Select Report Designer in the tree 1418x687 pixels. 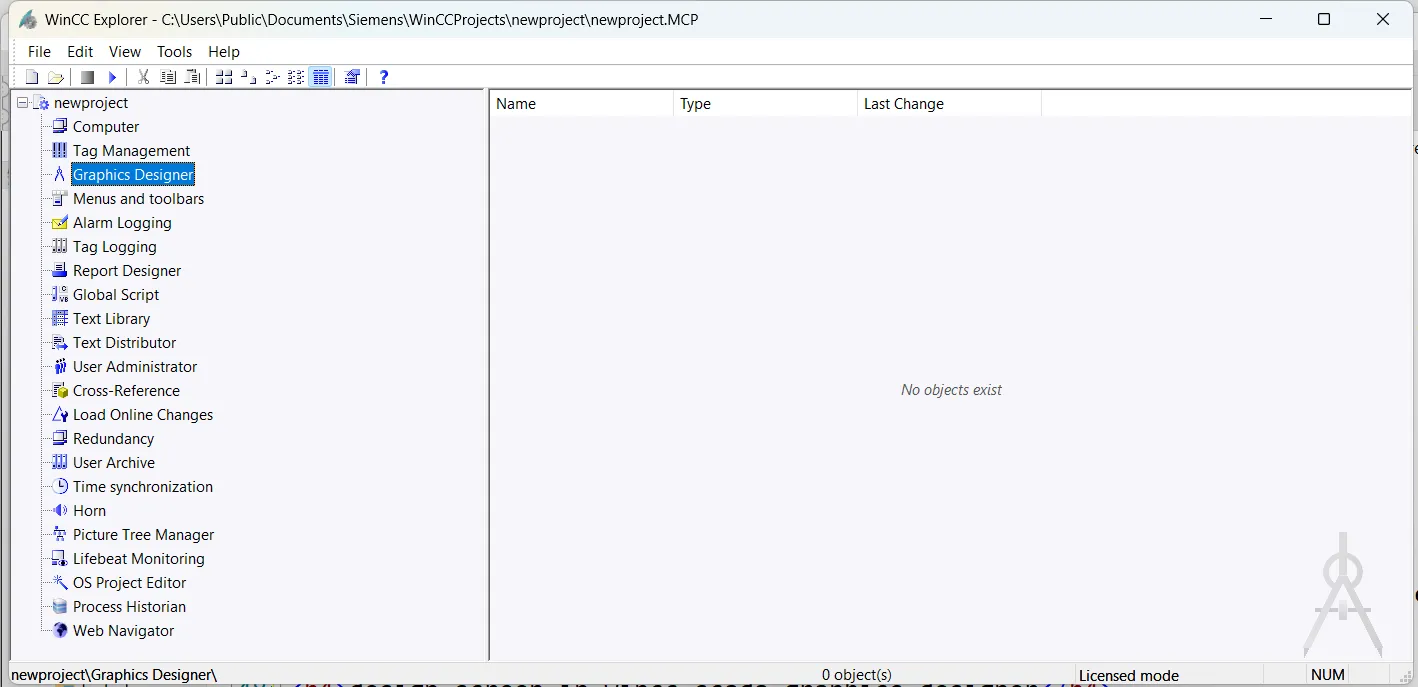127,270
